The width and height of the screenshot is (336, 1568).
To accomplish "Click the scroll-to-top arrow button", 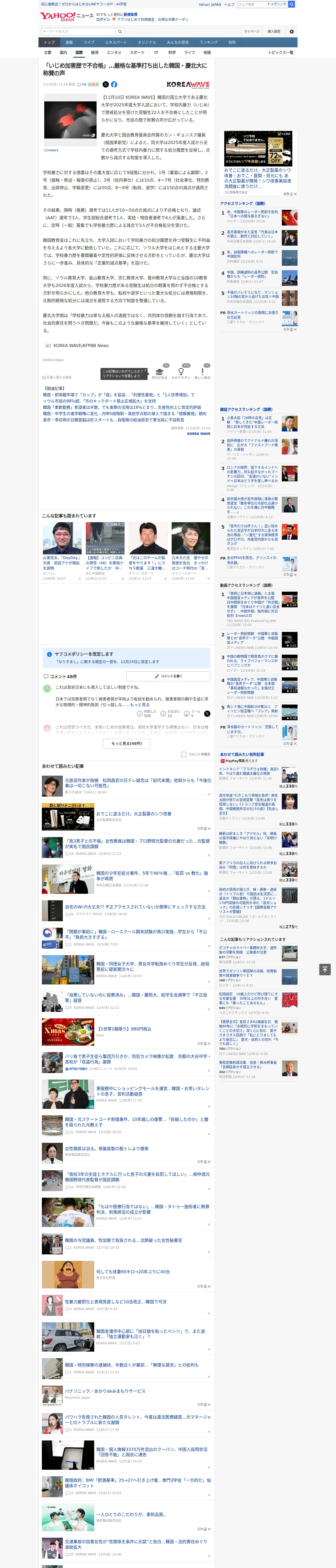I will tap(326, 970).
